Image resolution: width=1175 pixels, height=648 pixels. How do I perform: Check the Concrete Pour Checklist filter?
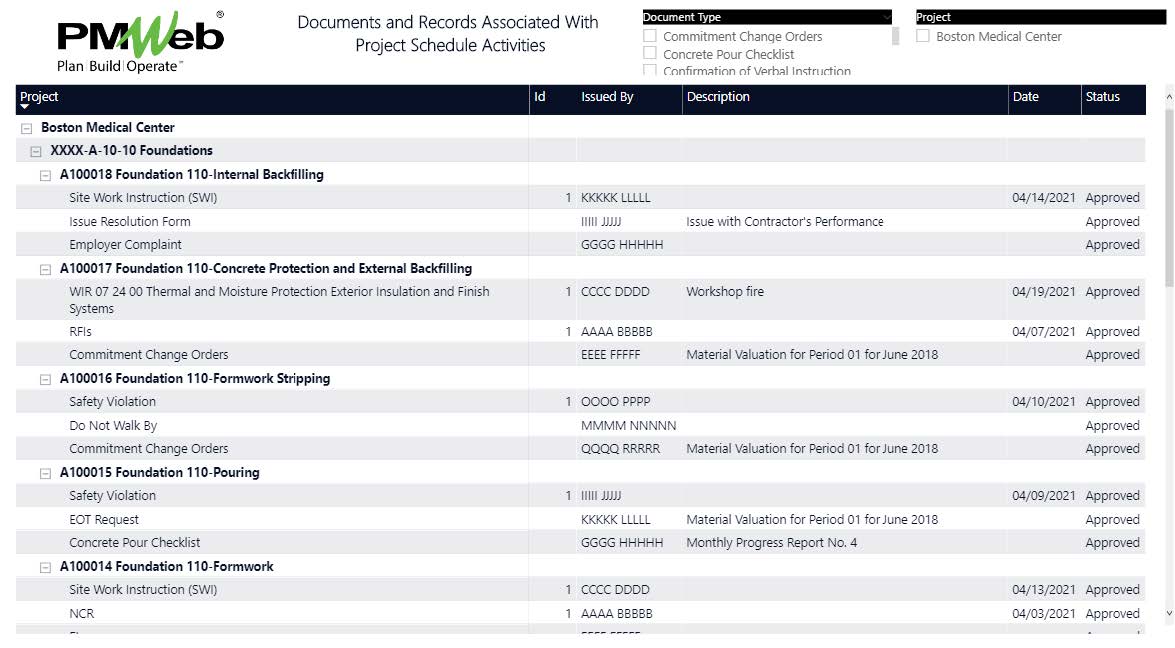[651, 54]
